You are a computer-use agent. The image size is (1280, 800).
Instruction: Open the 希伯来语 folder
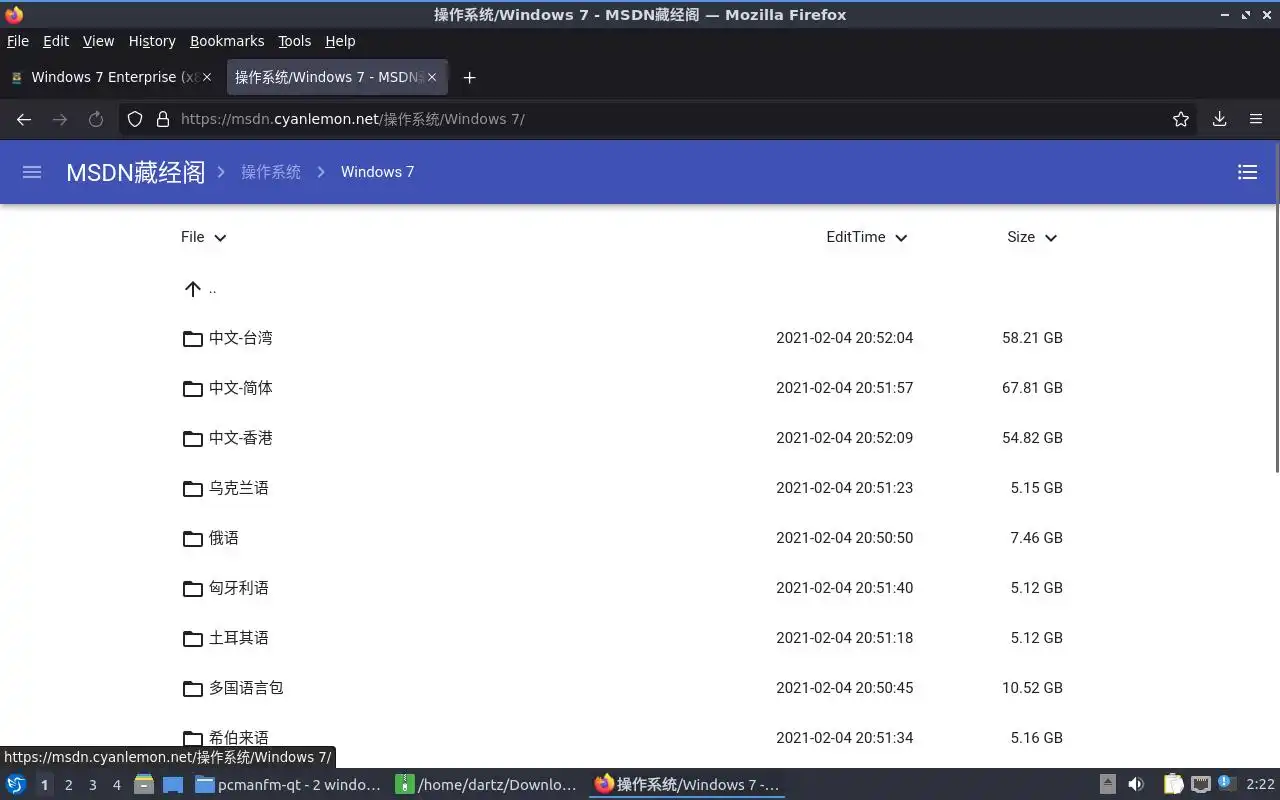click(239, 738)
